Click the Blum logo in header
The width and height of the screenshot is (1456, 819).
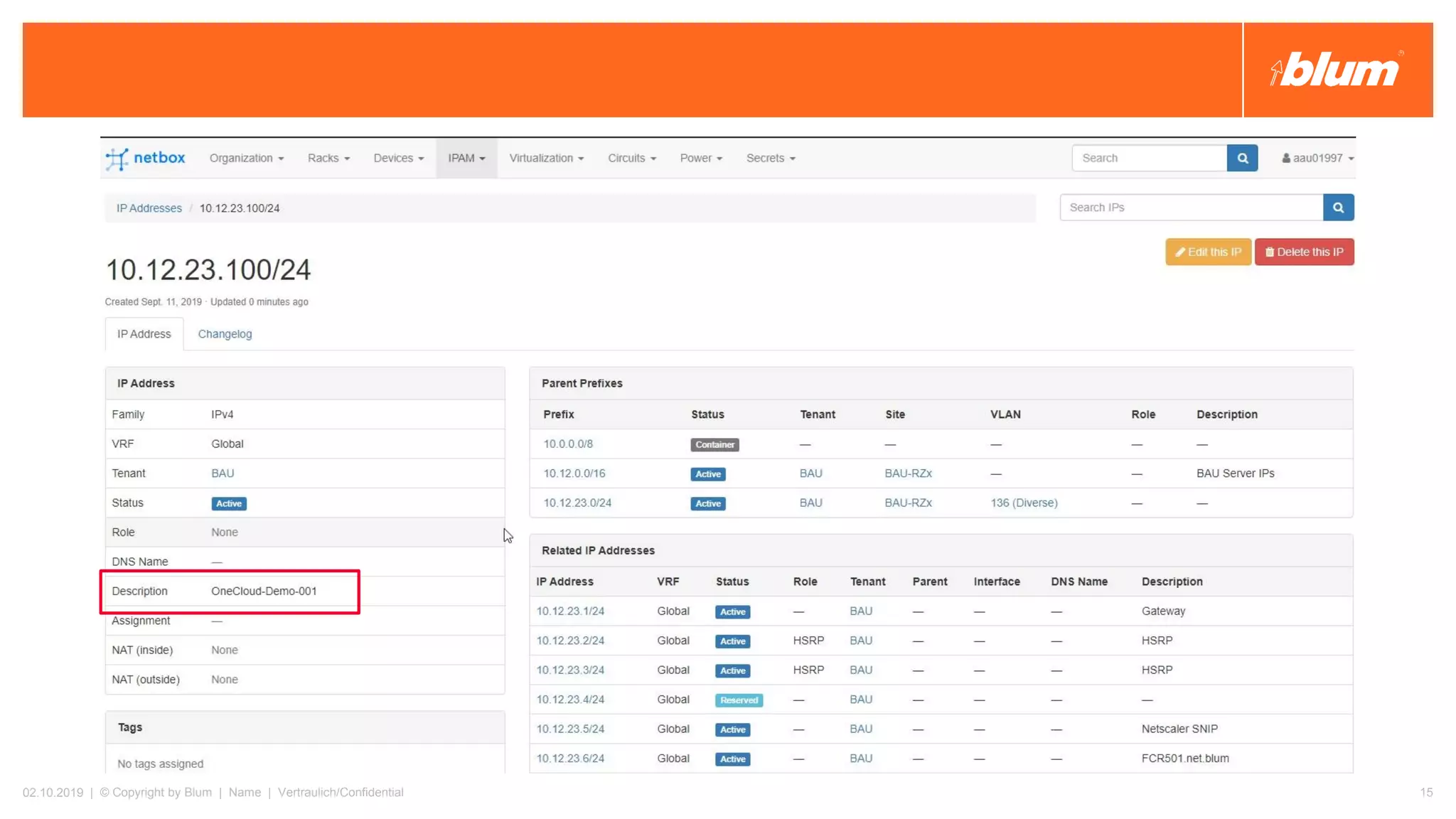pyautogui.click(x=1337, y=70)
